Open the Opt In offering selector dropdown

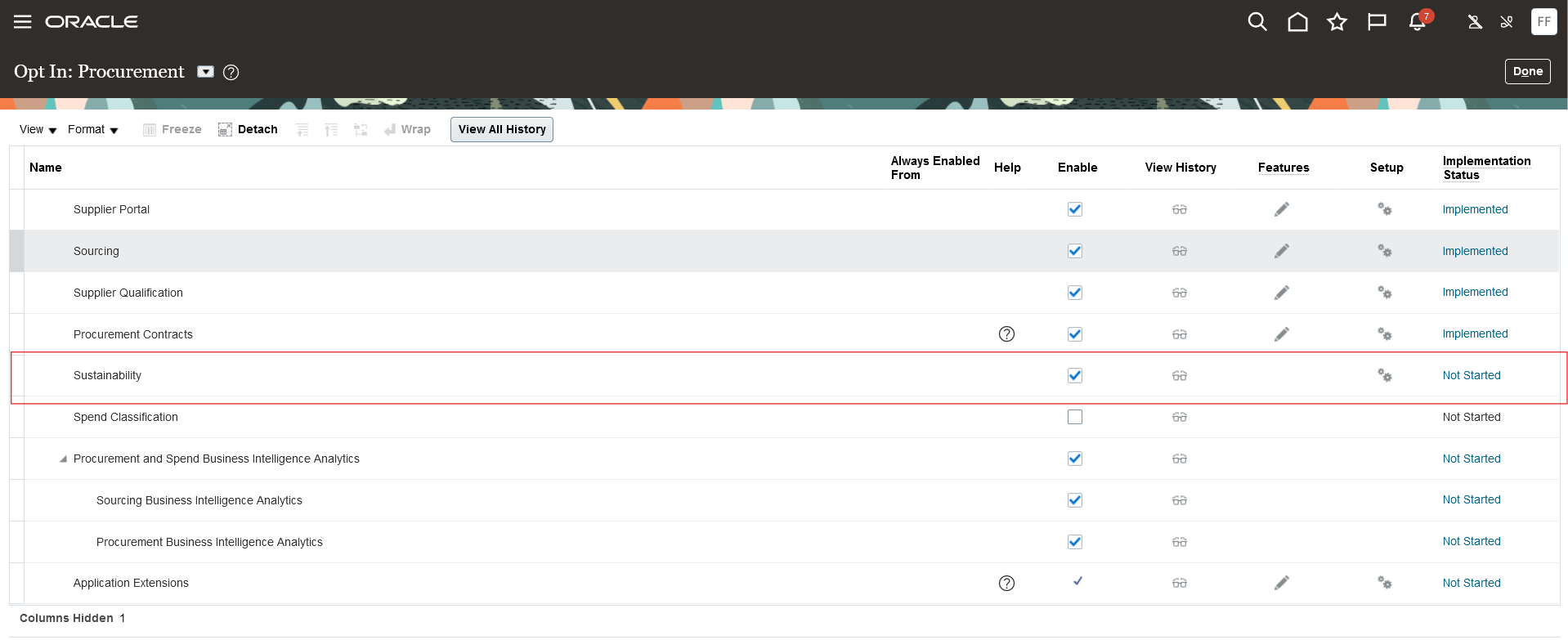[206, 72]
